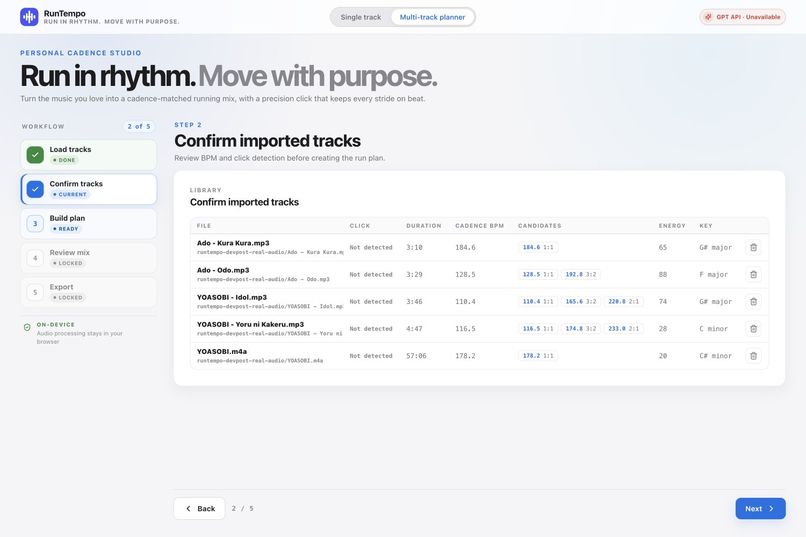The image size is (806, 537).
Task: Click the GPT API Unavailable badge
Action: (742, 17)
